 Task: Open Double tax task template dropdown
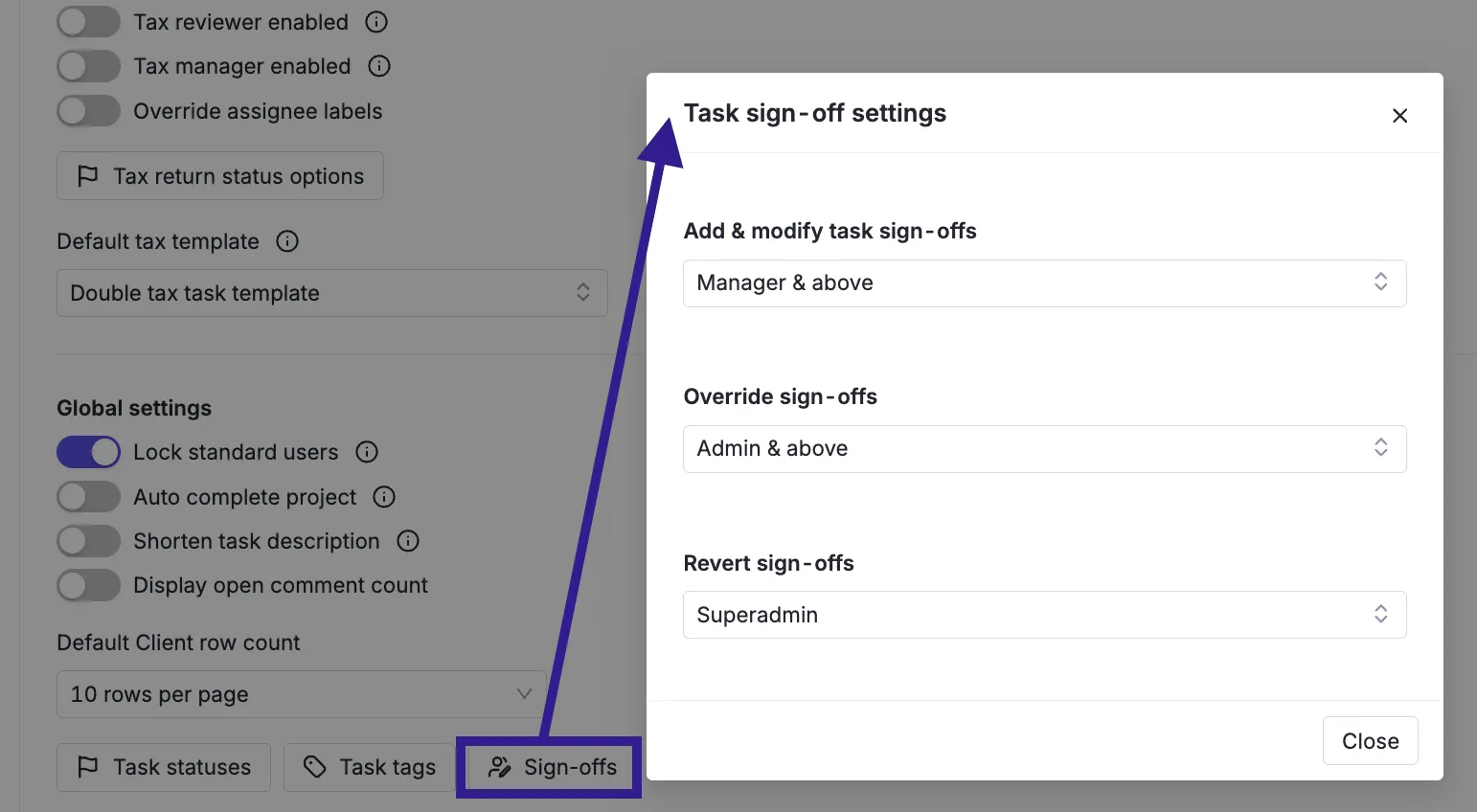coord(331,293)
